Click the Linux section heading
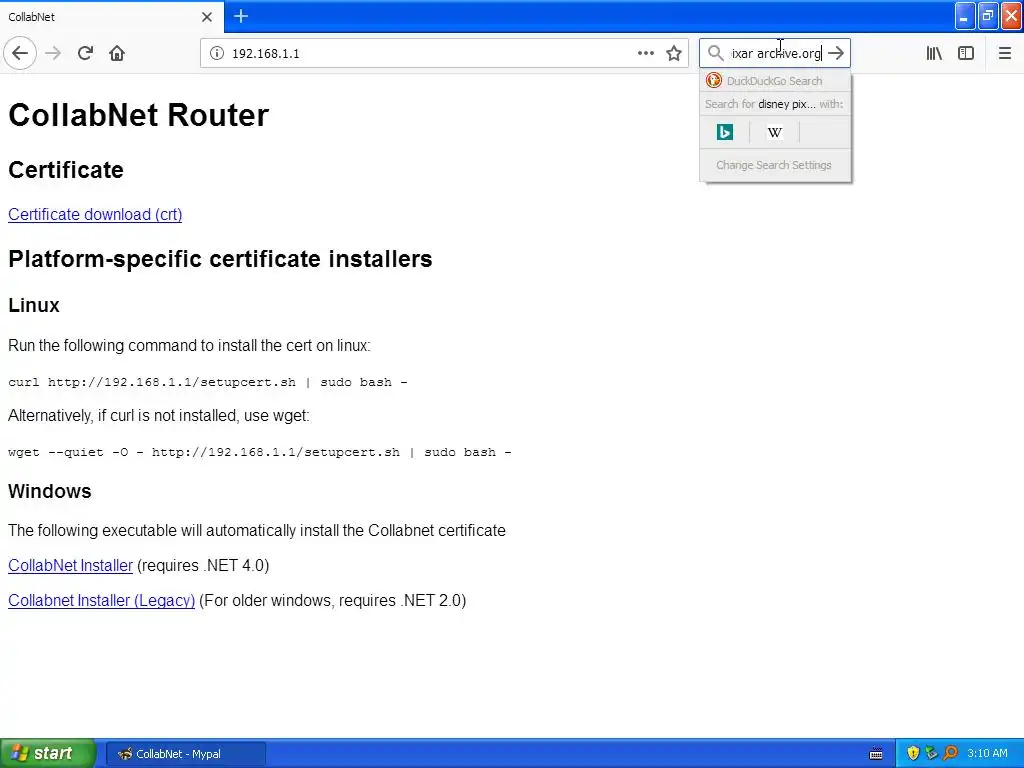This screenshot has width=1024, height=768. pos(34,305)
